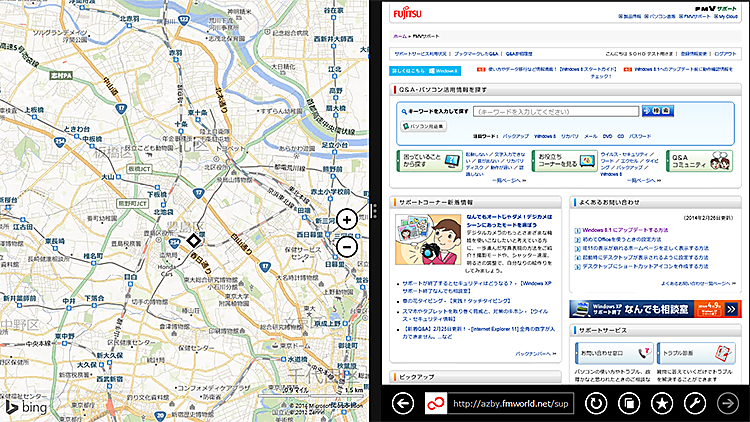Viewport: 750px width, 422px height.
Task: Open the wrench Page tools in Internet Explorer
Action: (x=695, y=404)
